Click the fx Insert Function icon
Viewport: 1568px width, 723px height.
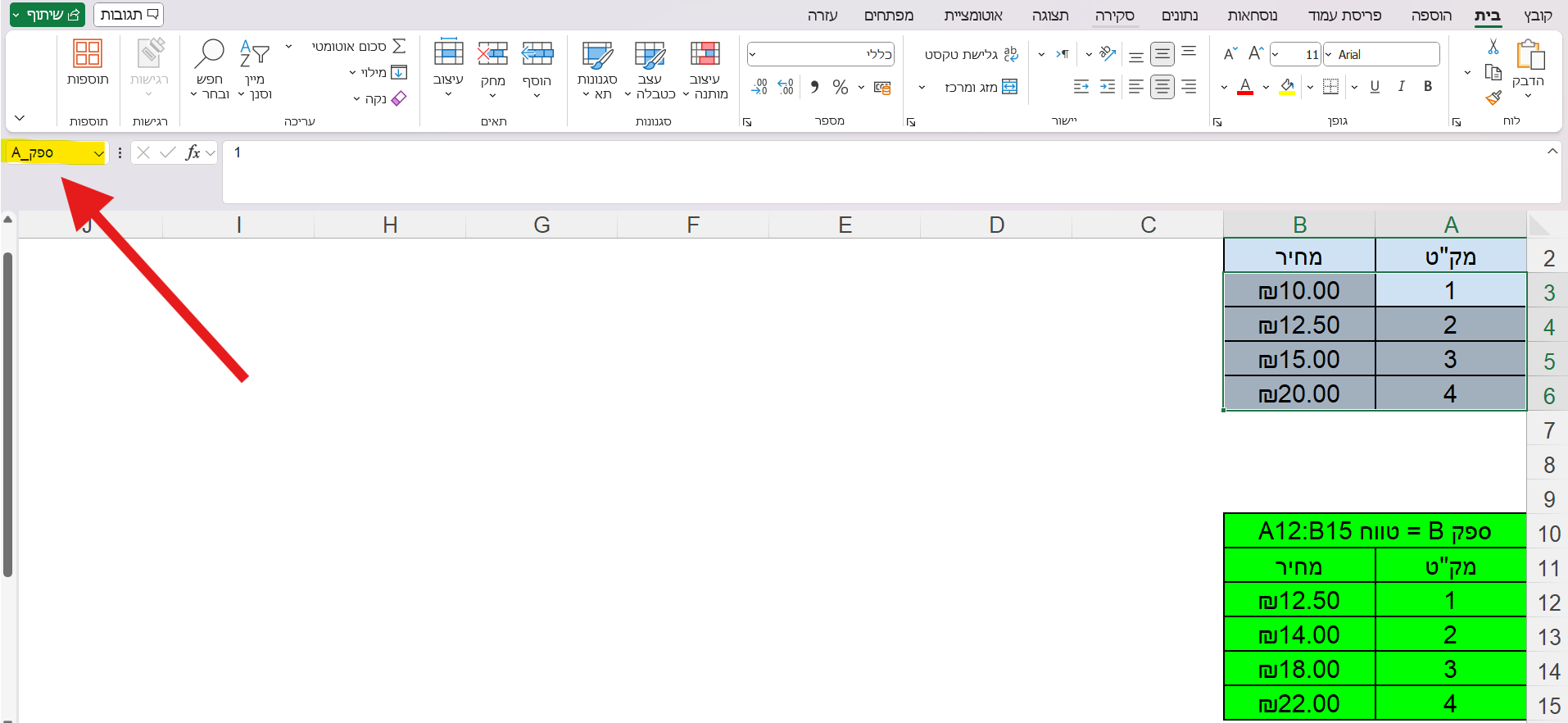pyautogui.click(x=193, y=152)
